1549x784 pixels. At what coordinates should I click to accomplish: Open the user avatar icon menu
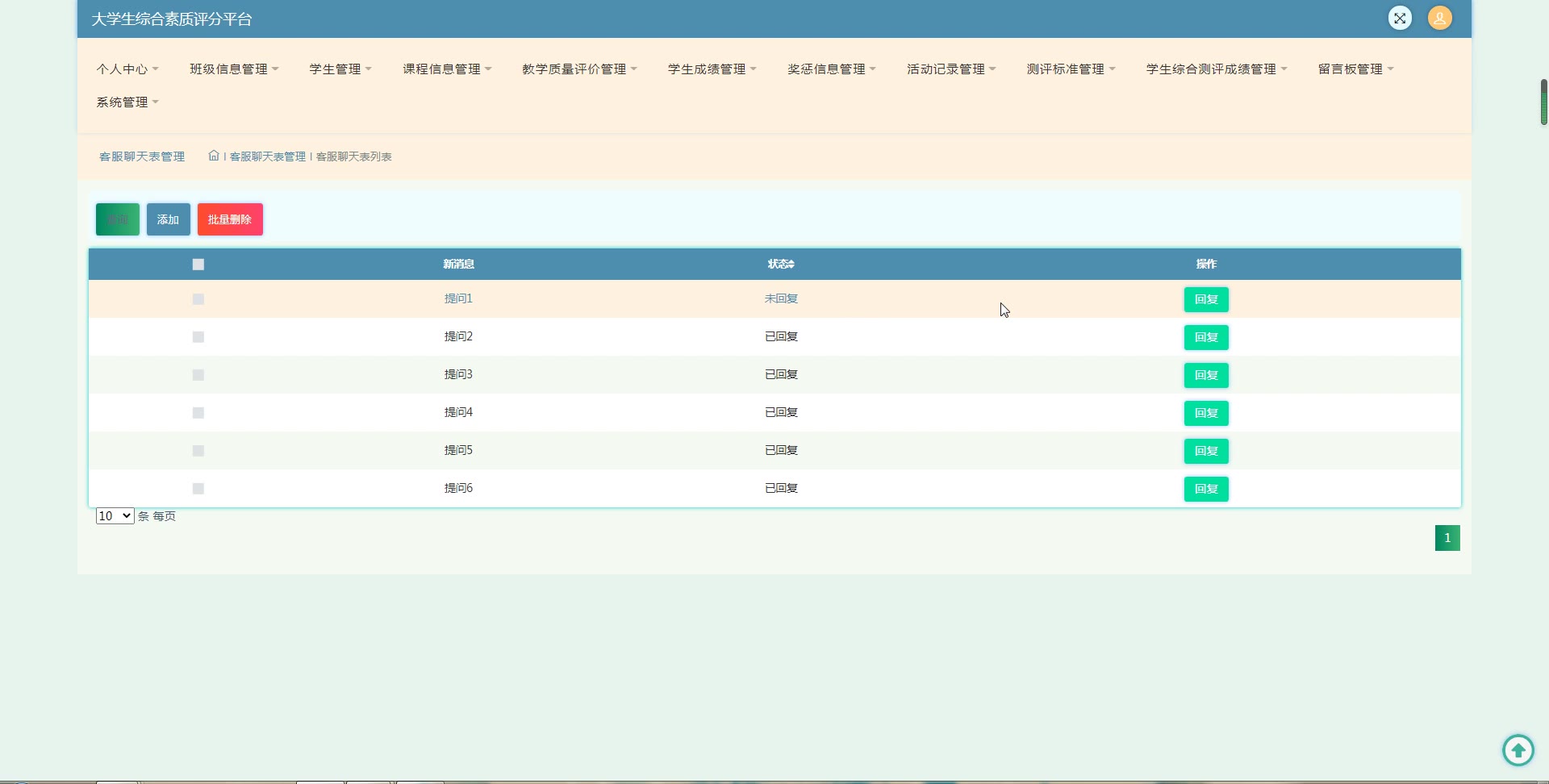[1440, 18]
